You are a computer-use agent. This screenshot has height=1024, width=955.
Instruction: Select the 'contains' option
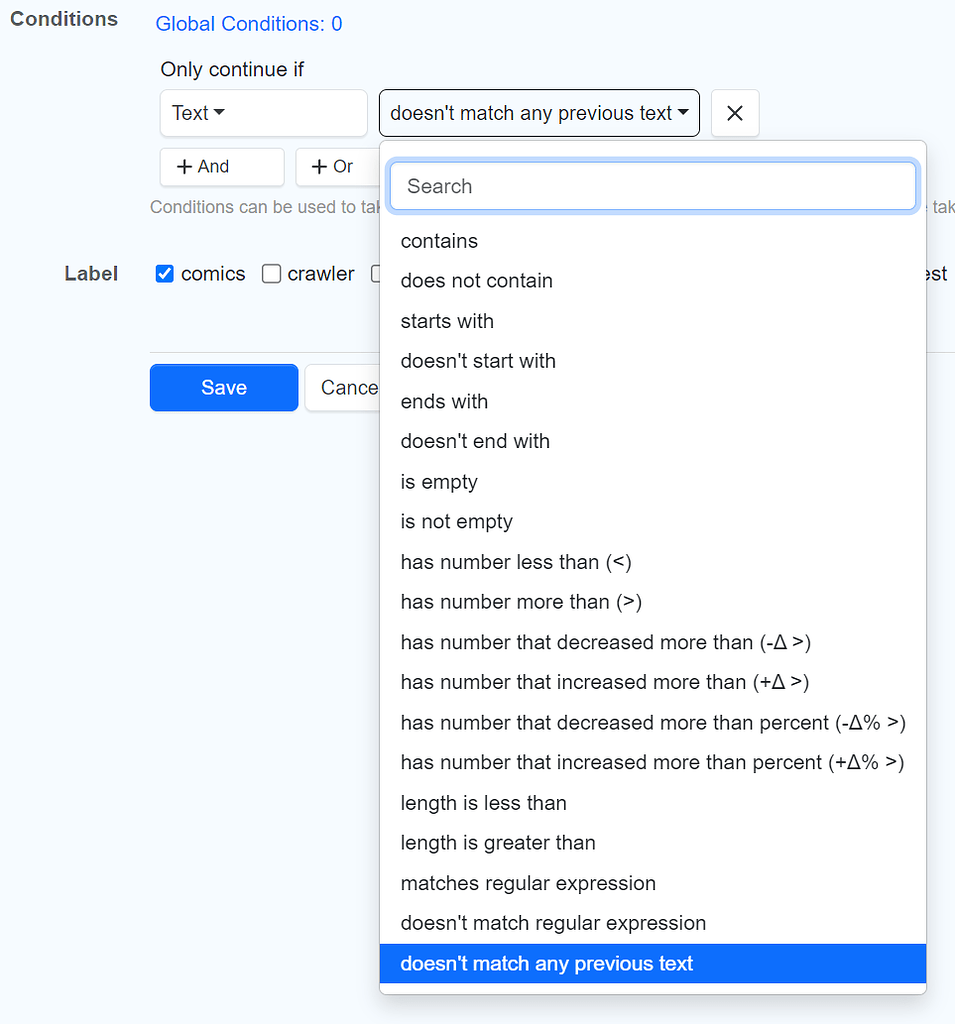coord(653,241)
